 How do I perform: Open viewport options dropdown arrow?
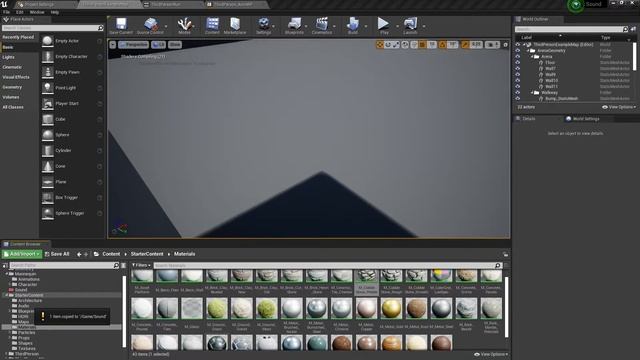tap(113, 44)
